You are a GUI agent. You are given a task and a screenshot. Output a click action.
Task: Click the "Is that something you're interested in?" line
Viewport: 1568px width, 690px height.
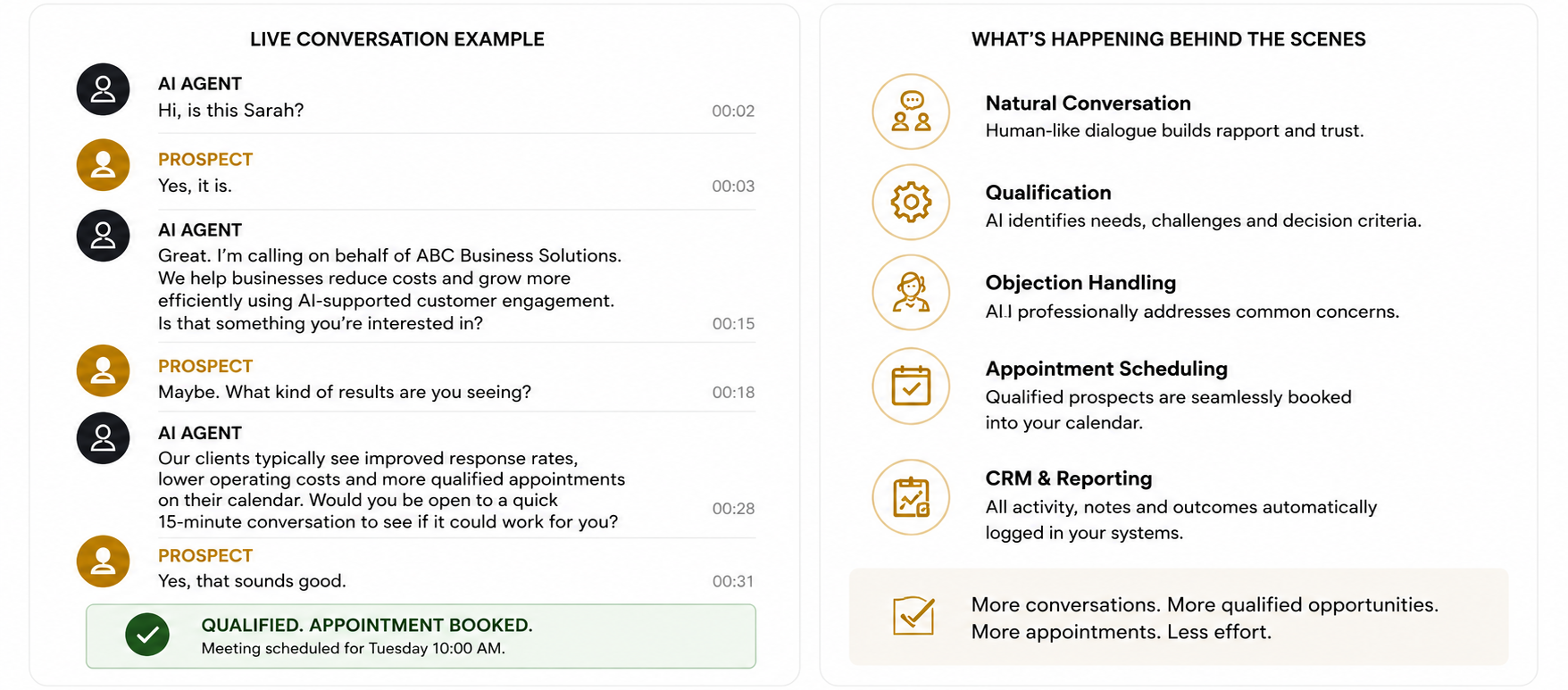pyautogui.click(x=321, y=323)
